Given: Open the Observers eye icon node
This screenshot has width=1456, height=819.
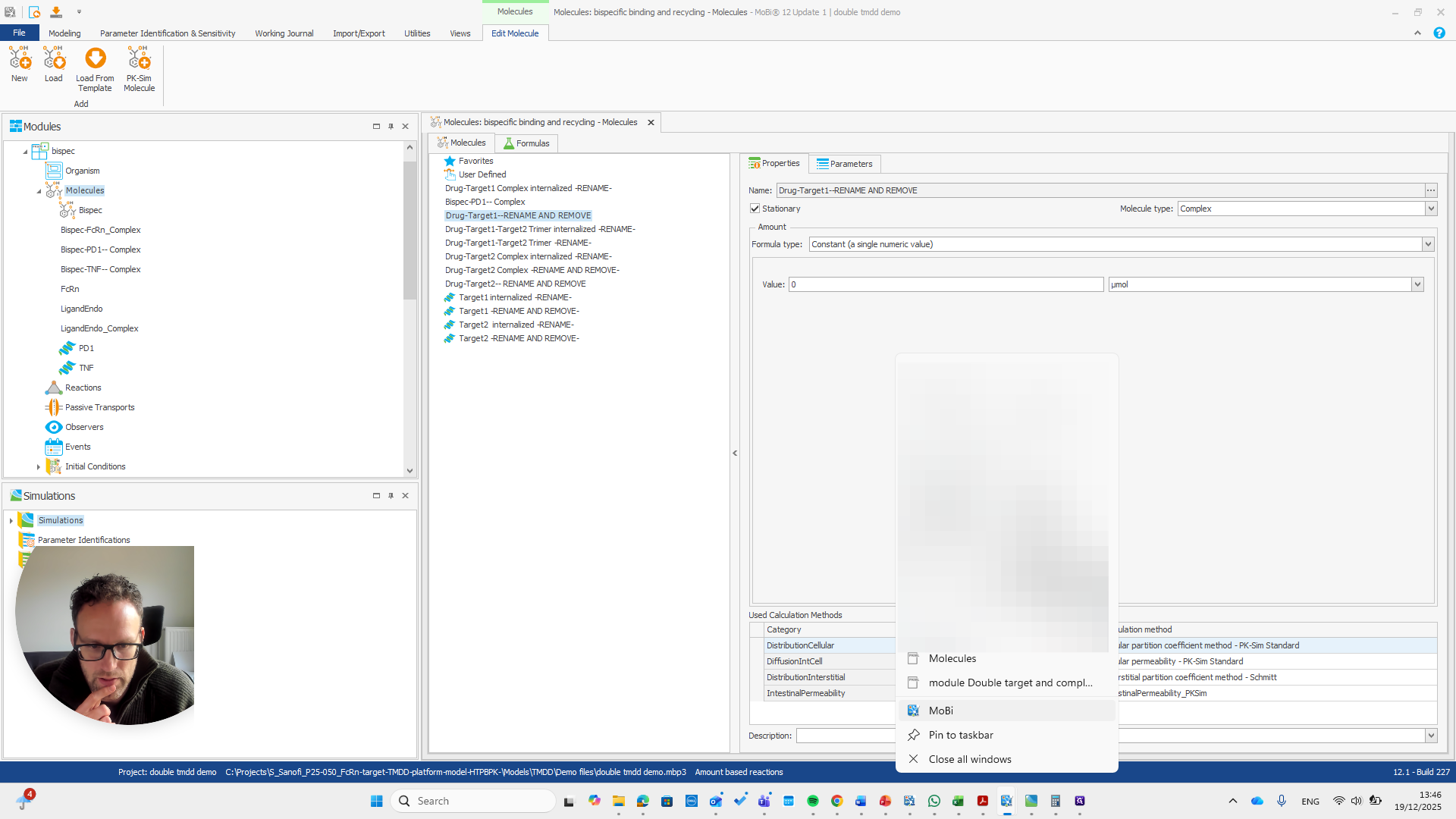Looking at the screenshot, I should coord(54,427).
